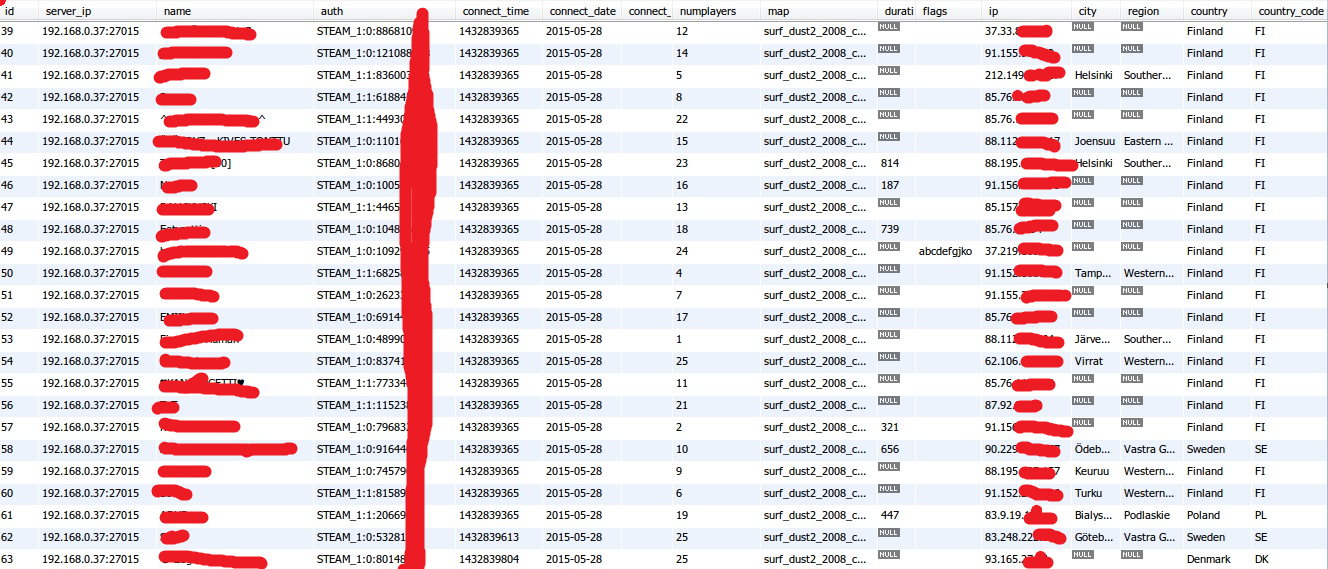The image size is (1328, 569).
Task: Click NULL region badge in row 63
Action: click(1131, 555)
